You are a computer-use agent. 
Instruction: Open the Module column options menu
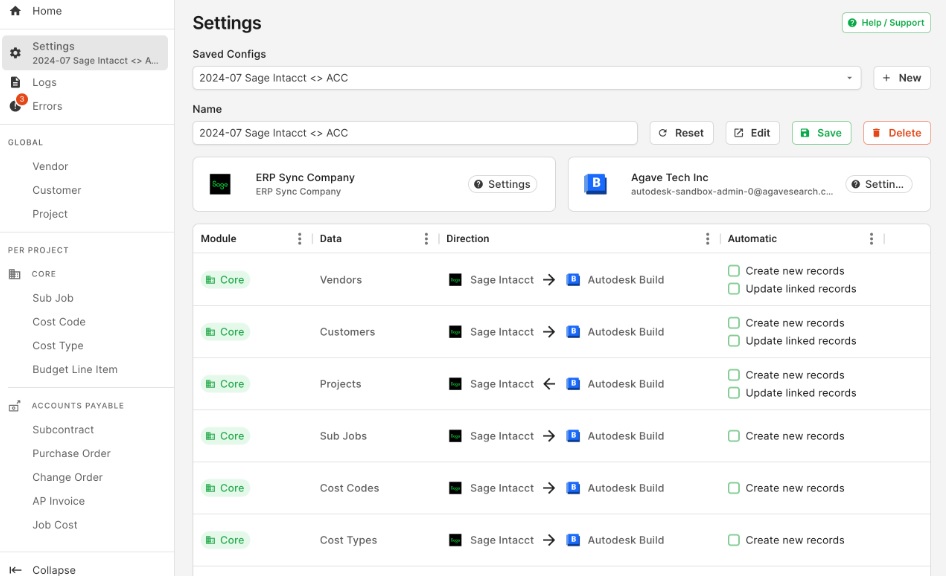click(300, 239)
